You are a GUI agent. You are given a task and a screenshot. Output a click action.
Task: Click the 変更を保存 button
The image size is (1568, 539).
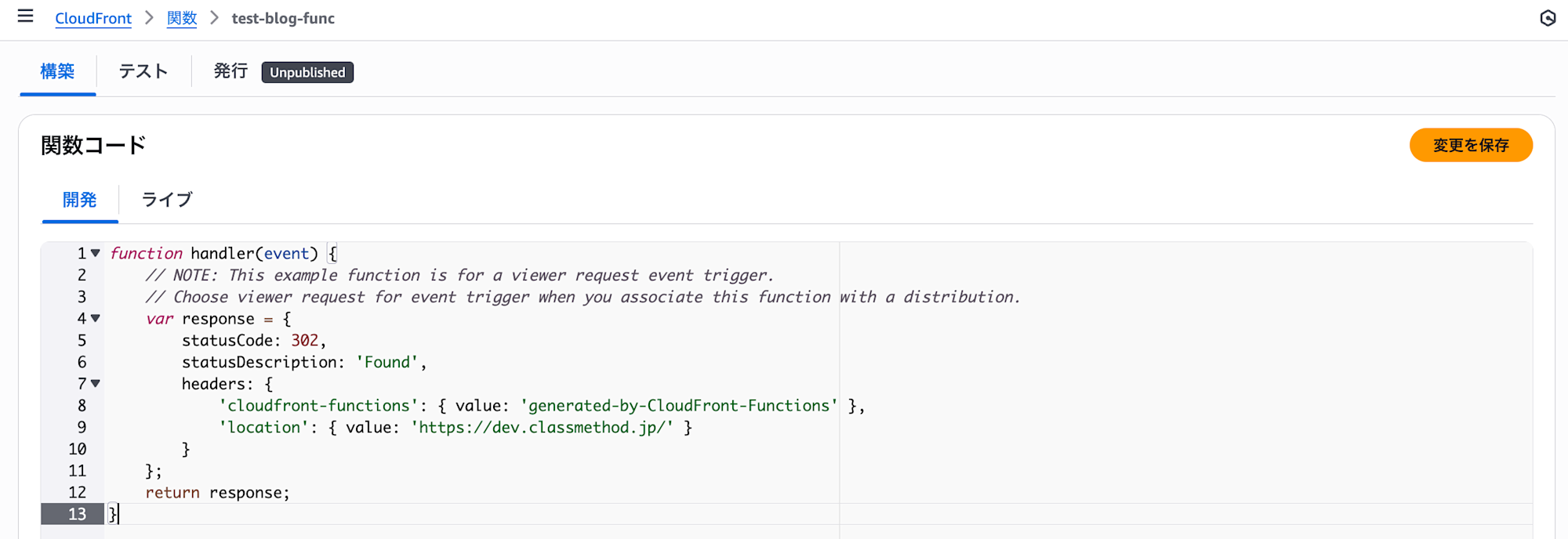point(1470,145)
